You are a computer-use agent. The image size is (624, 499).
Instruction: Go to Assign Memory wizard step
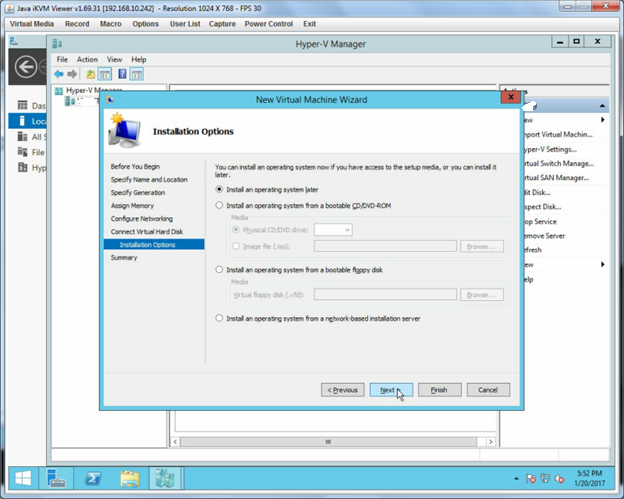(x=132, y=205)
